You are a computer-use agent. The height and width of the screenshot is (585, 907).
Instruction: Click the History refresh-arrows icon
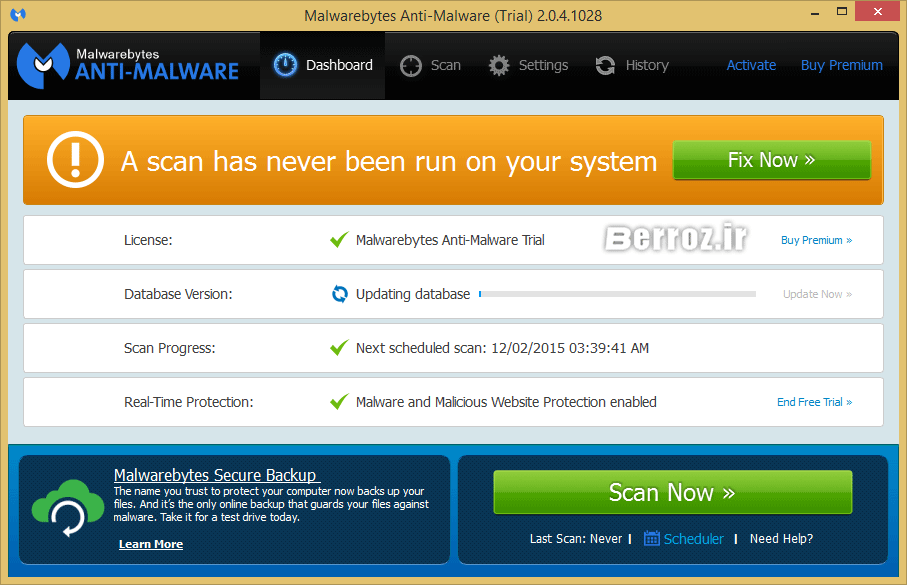pyautogui.click(x=605, y=65)
